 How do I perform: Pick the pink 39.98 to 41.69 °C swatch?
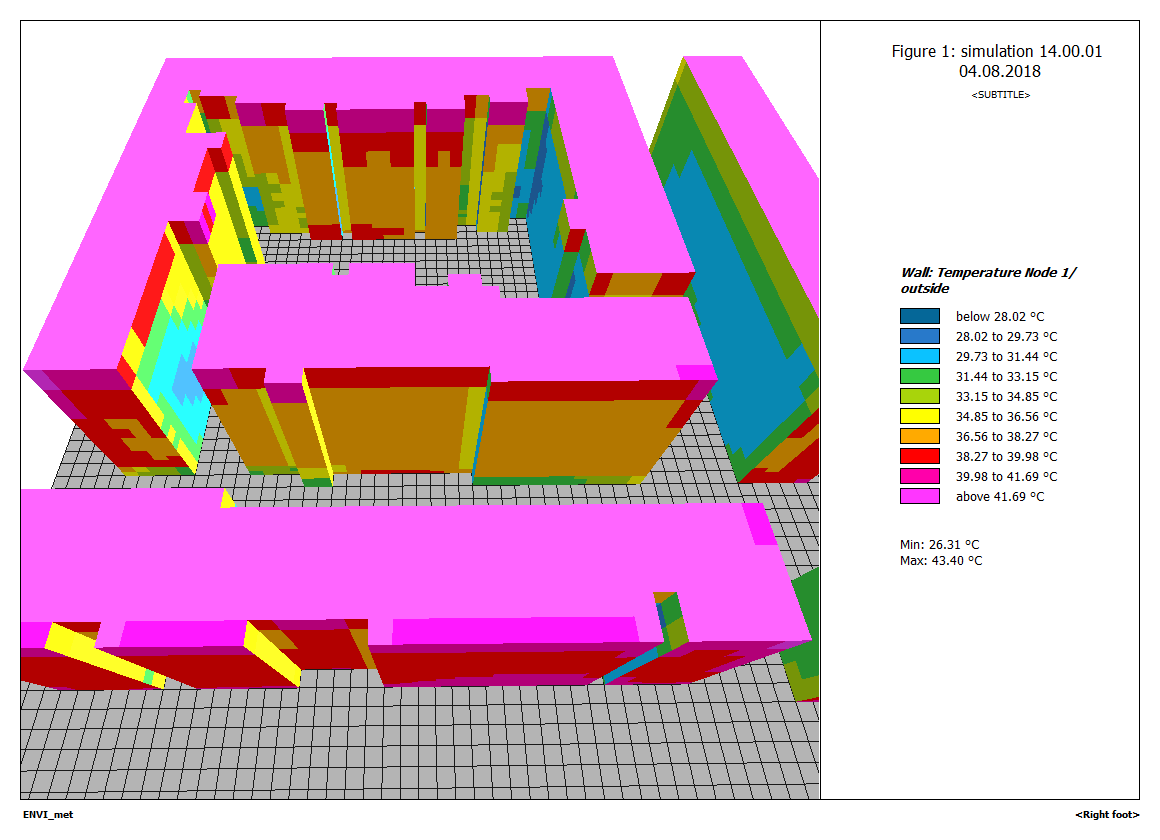(x=920, y=476)
